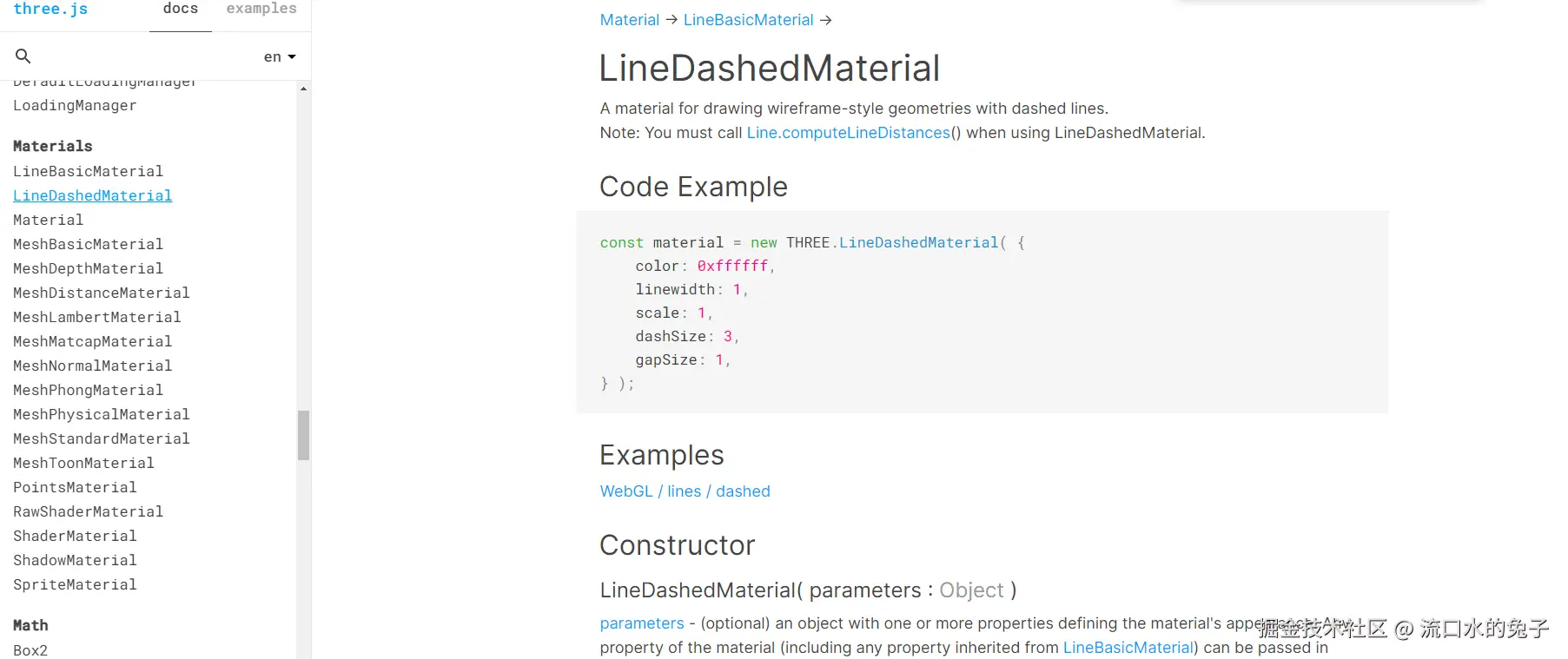Select SpriteMaterial in the sidebar

pyautogui.click(x=75, y=584)
